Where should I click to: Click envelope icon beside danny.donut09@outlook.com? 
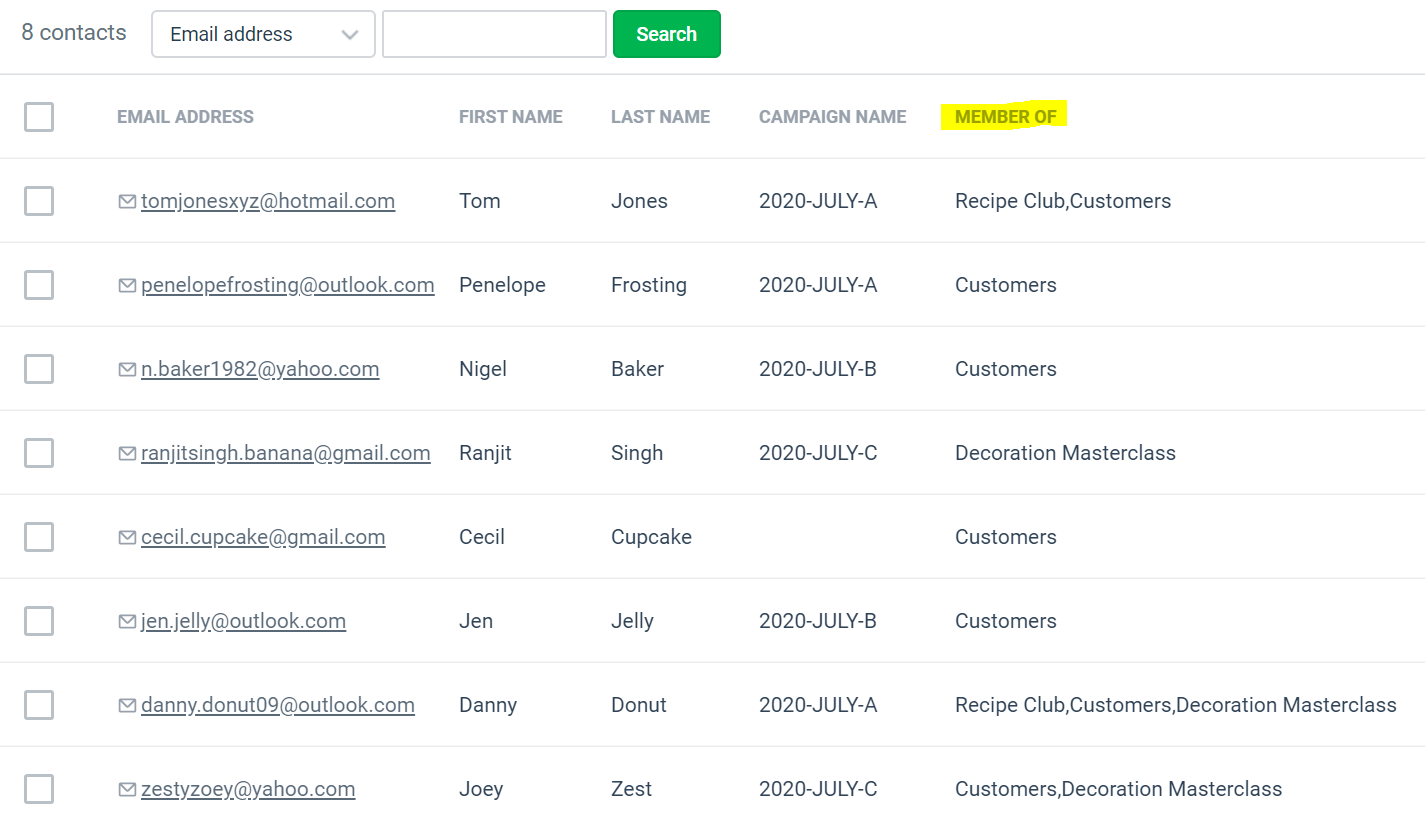pos(127,706)
